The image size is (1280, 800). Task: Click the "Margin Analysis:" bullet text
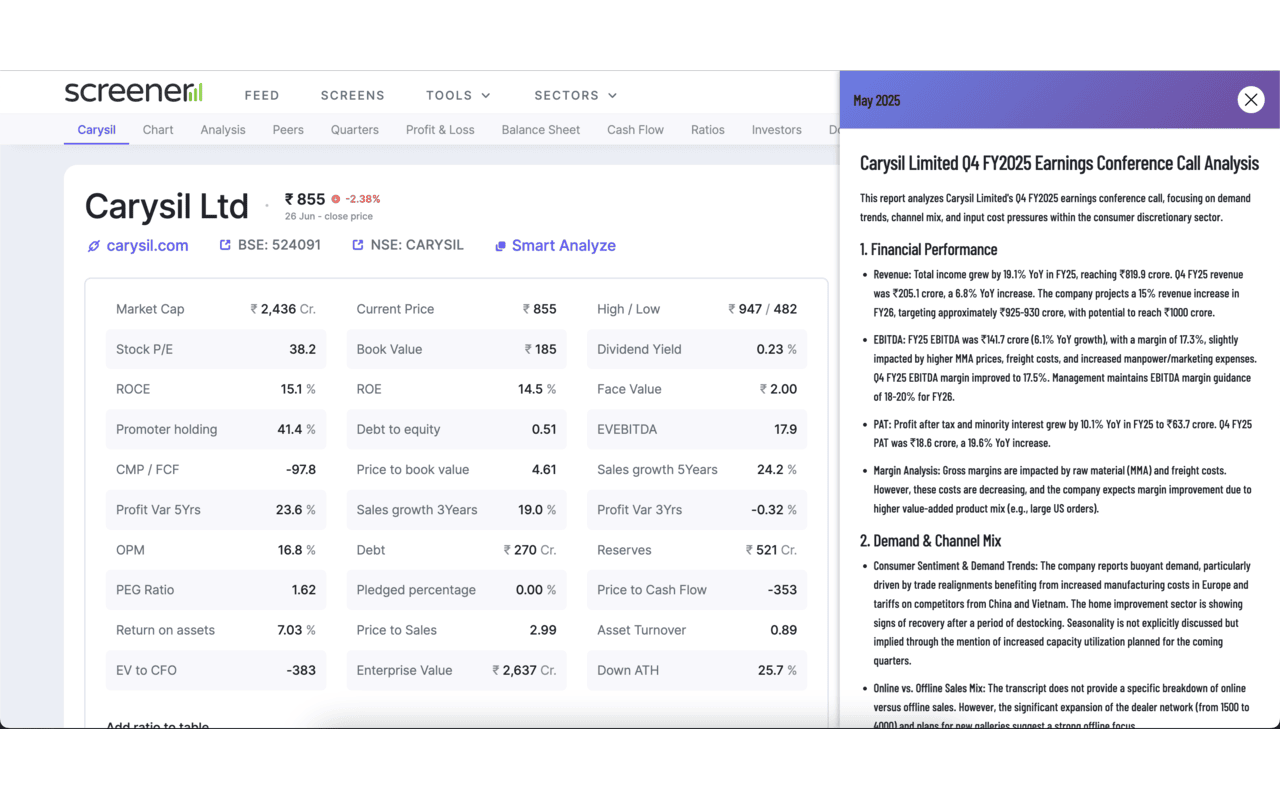906,470
